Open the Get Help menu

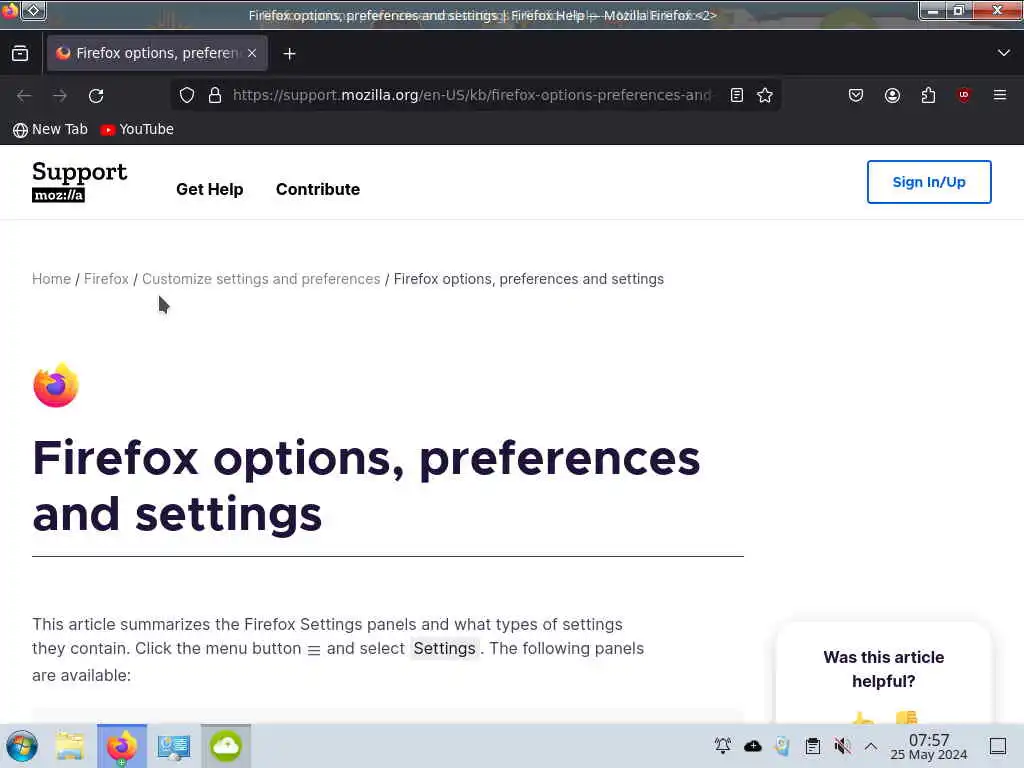coord(210,189)
